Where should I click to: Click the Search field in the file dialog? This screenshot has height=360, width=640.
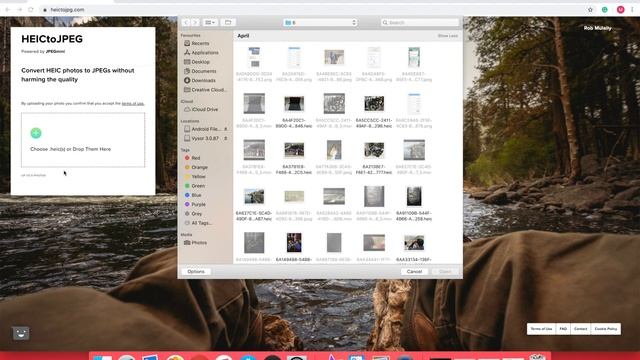coord(420,22)
